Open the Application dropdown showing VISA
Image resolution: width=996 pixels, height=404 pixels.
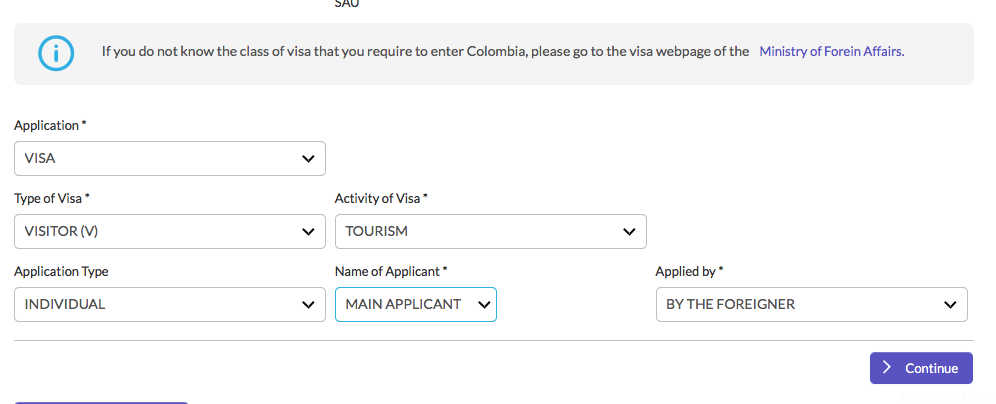click(x=160, y=159)
